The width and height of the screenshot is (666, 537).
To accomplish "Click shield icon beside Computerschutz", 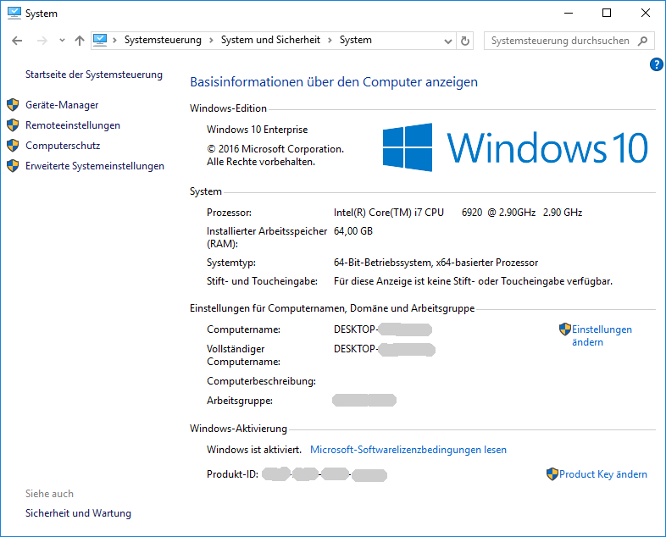I will click(13, 145).
